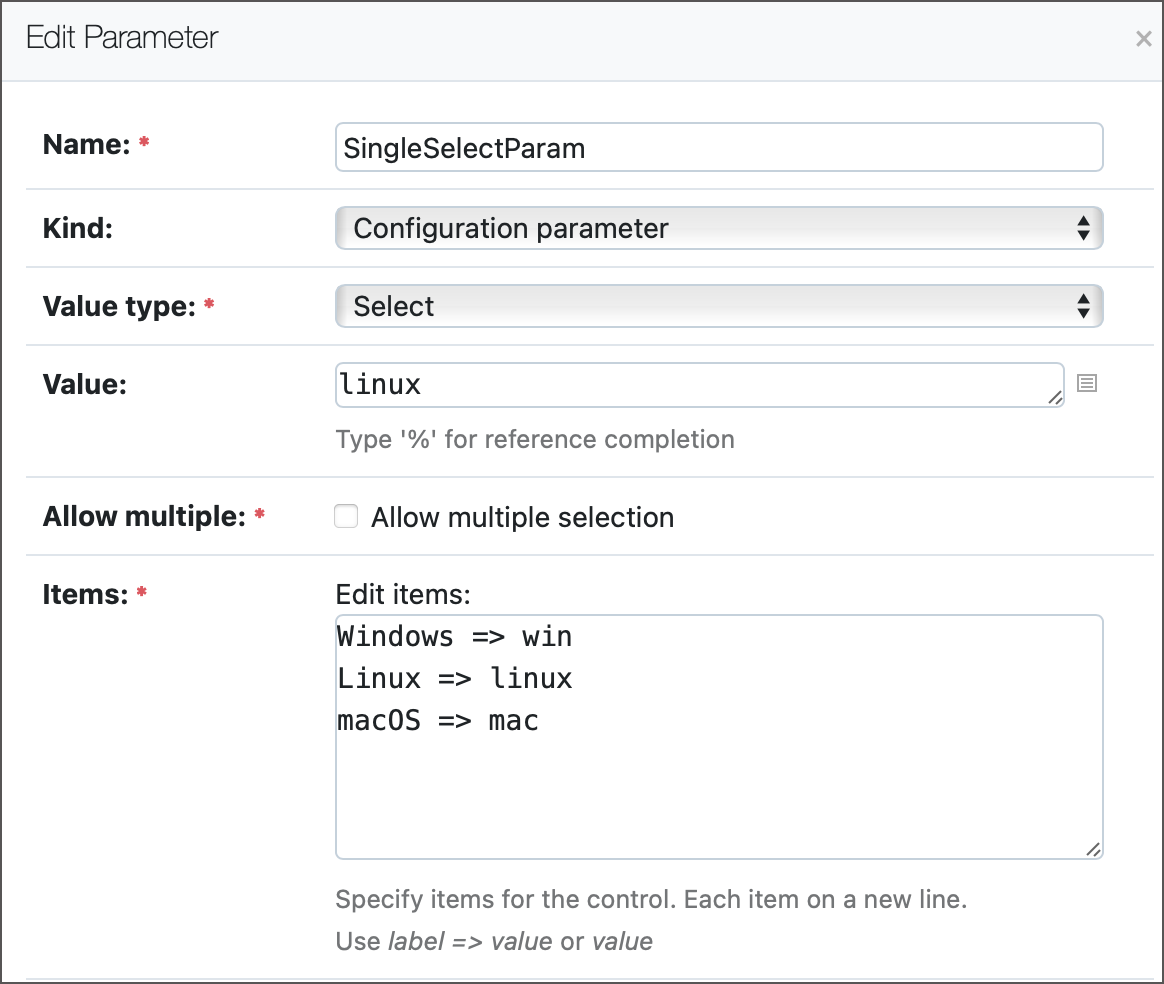Click the required asterisk beside Name label
Screen dimensions: 1164x984
click(143, 141)
